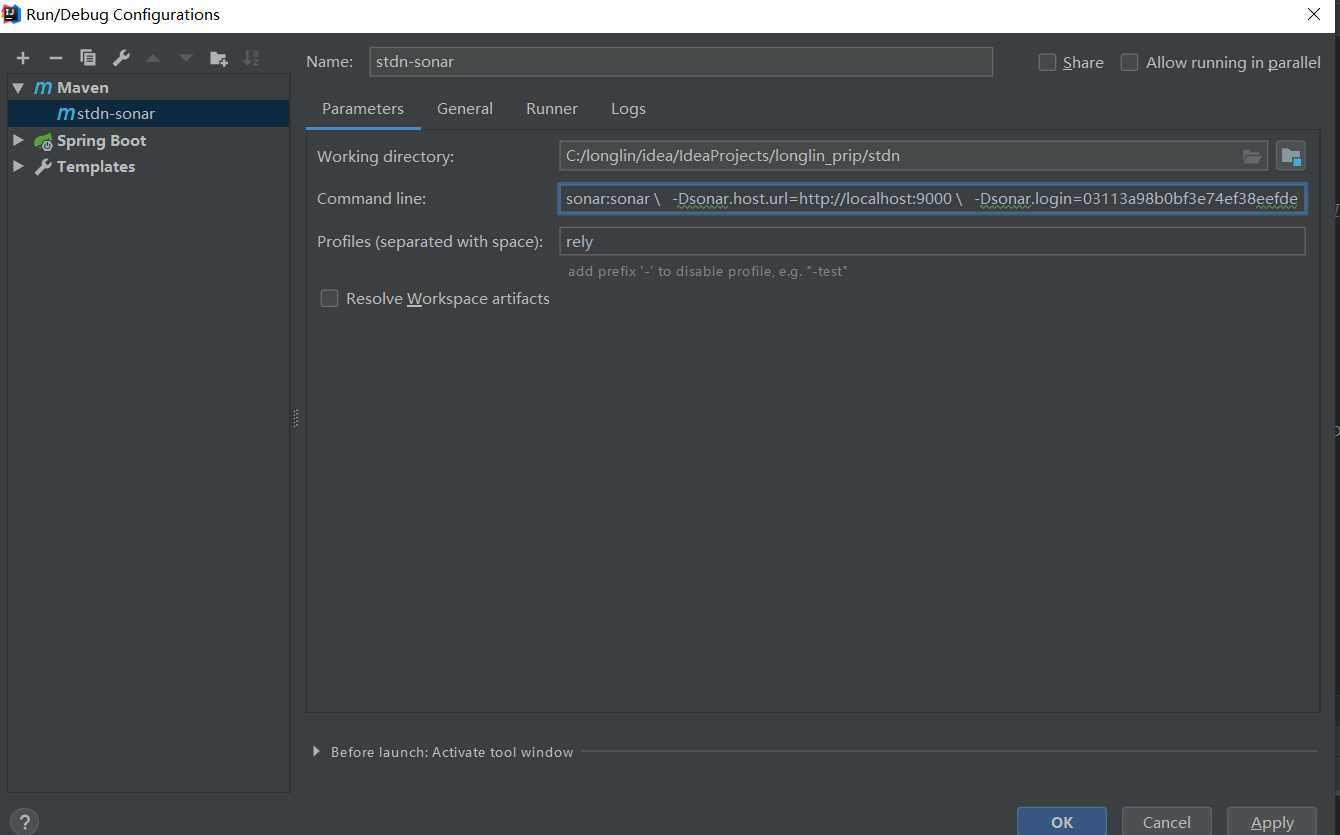Select the Maven icon in the tree

coord(43,88)
